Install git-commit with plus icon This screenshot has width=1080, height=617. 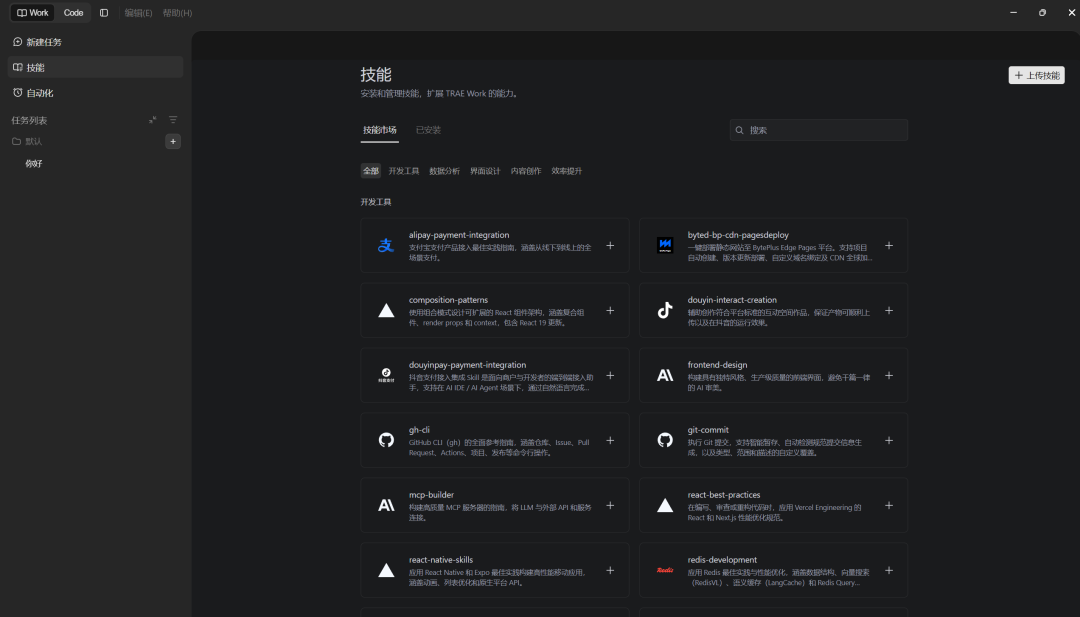889,441
